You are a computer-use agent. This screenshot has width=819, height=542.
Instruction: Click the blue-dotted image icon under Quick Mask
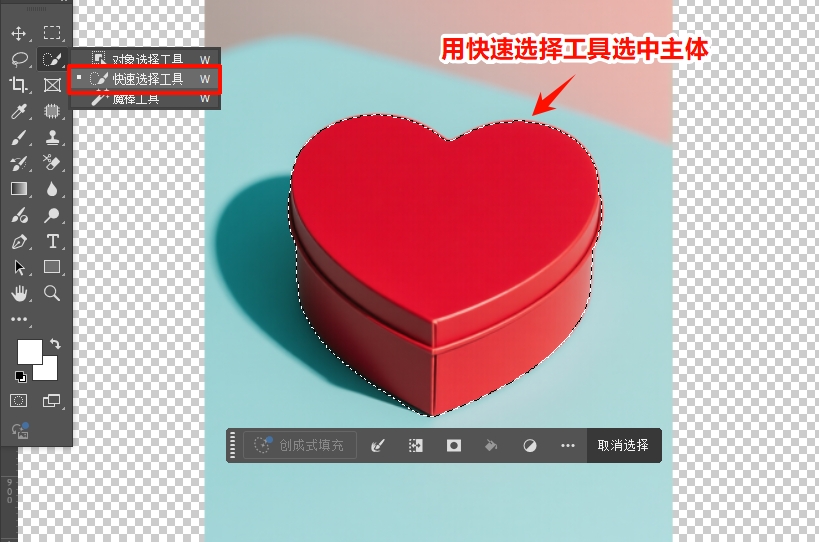coord(20,431)
